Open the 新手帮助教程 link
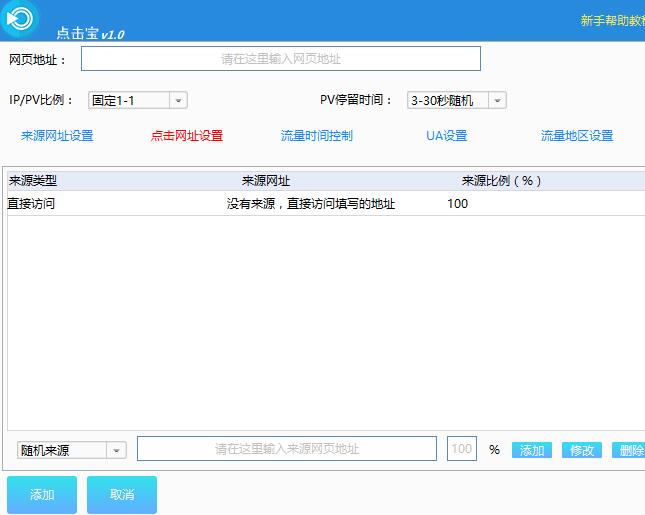Image resolution: width=645 pixels, height=515 pixels. pos(611,20)
